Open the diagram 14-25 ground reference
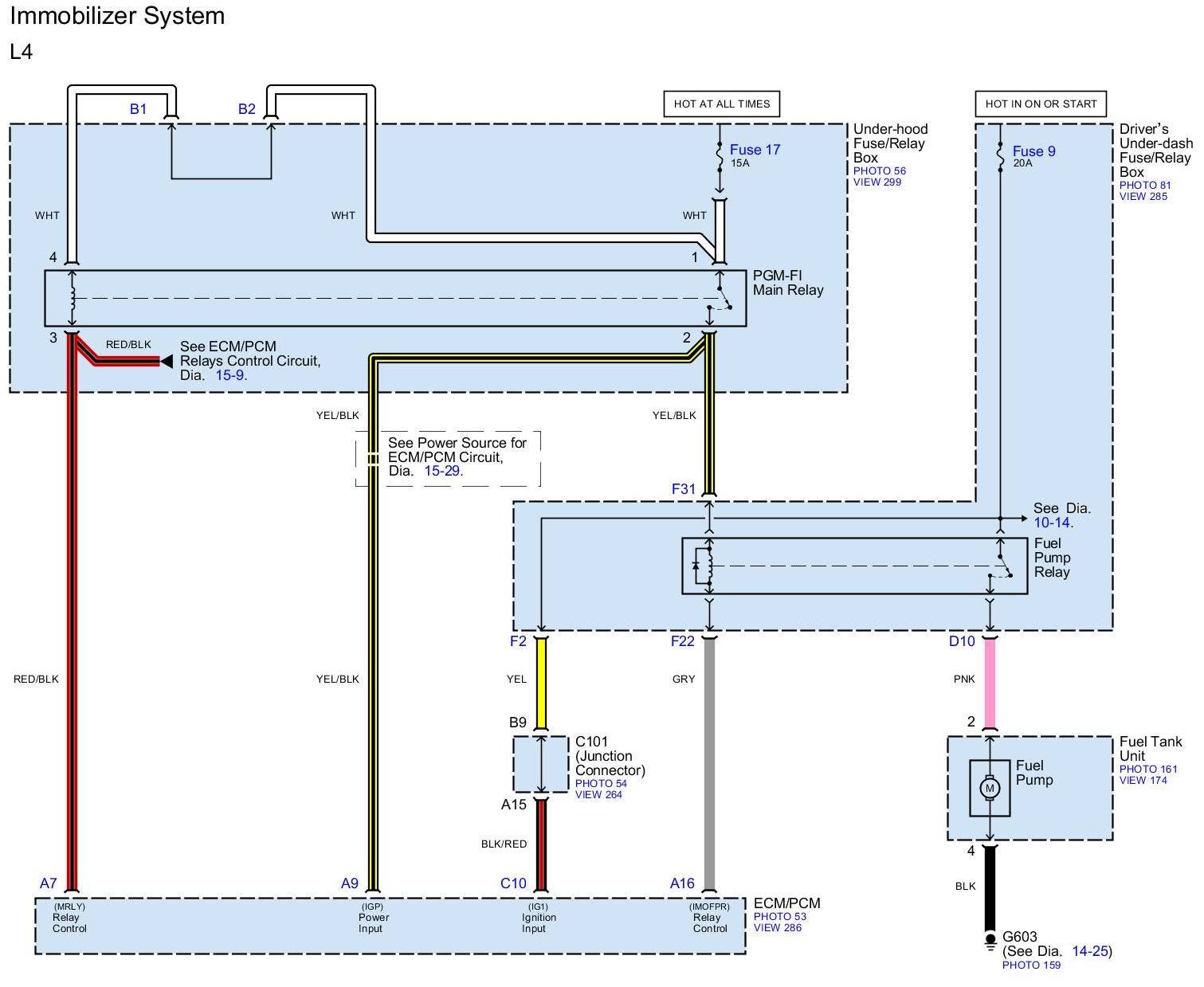The image size is (1204, 987). click(x=1089, y=951)
